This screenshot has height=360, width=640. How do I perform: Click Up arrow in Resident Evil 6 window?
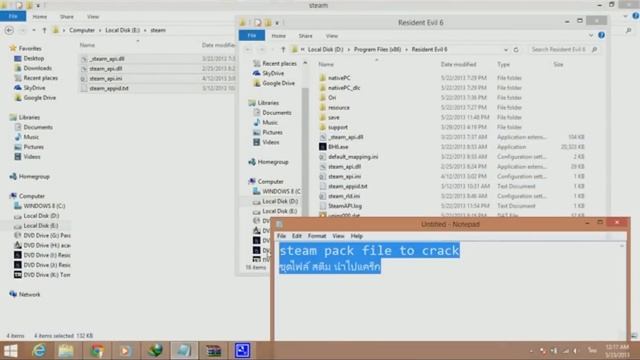click(283, 49)
